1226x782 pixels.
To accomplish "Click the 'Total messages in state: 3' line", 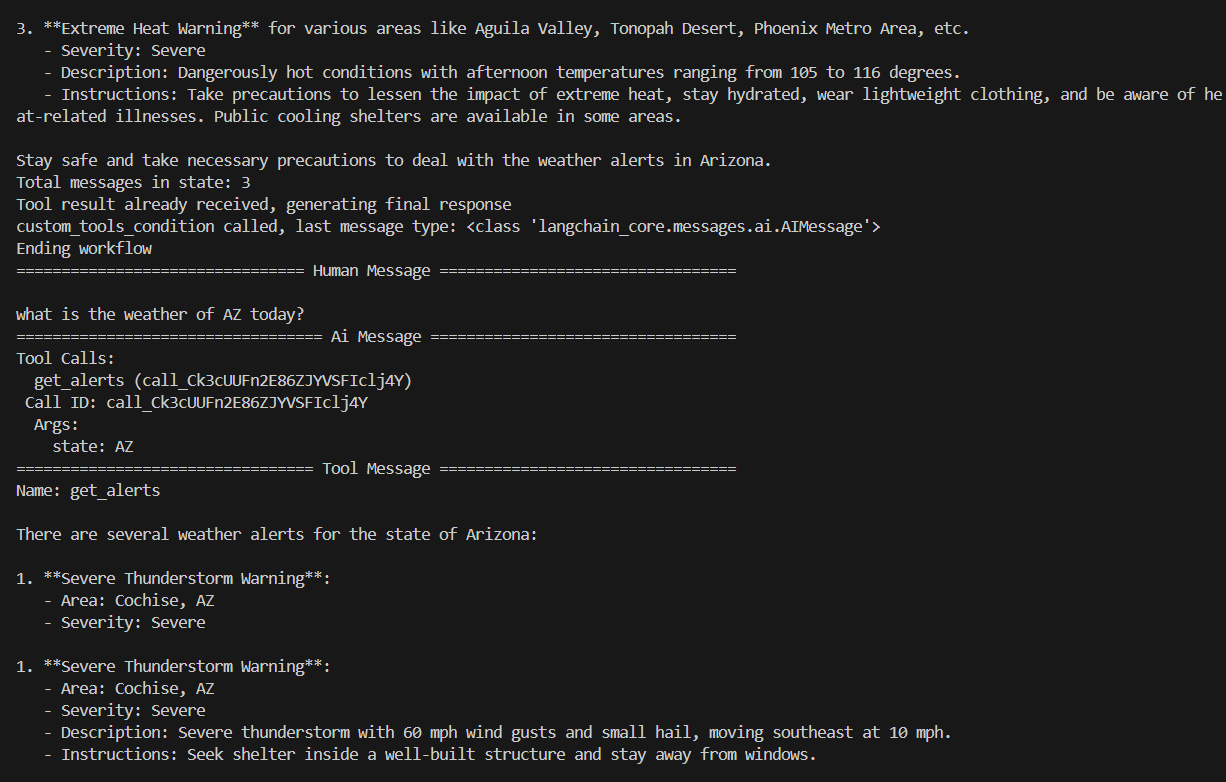I will point(133,183).
